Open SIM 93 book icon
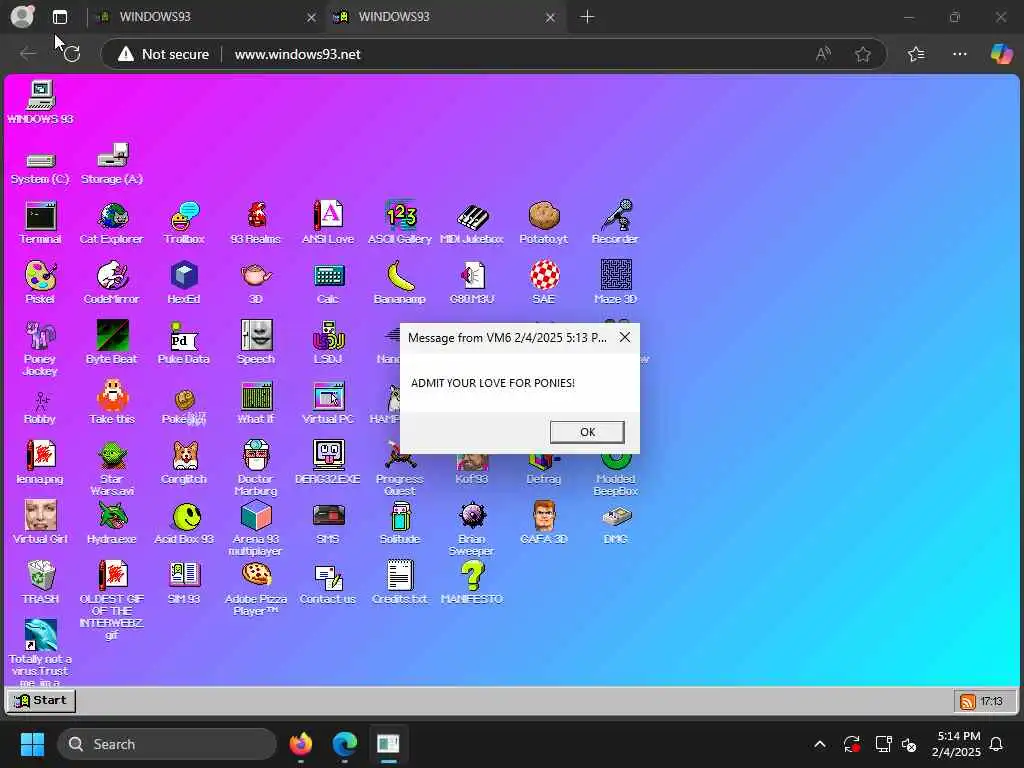Image resolution: width=1024 pixels, height=768 pixels. 184,582
